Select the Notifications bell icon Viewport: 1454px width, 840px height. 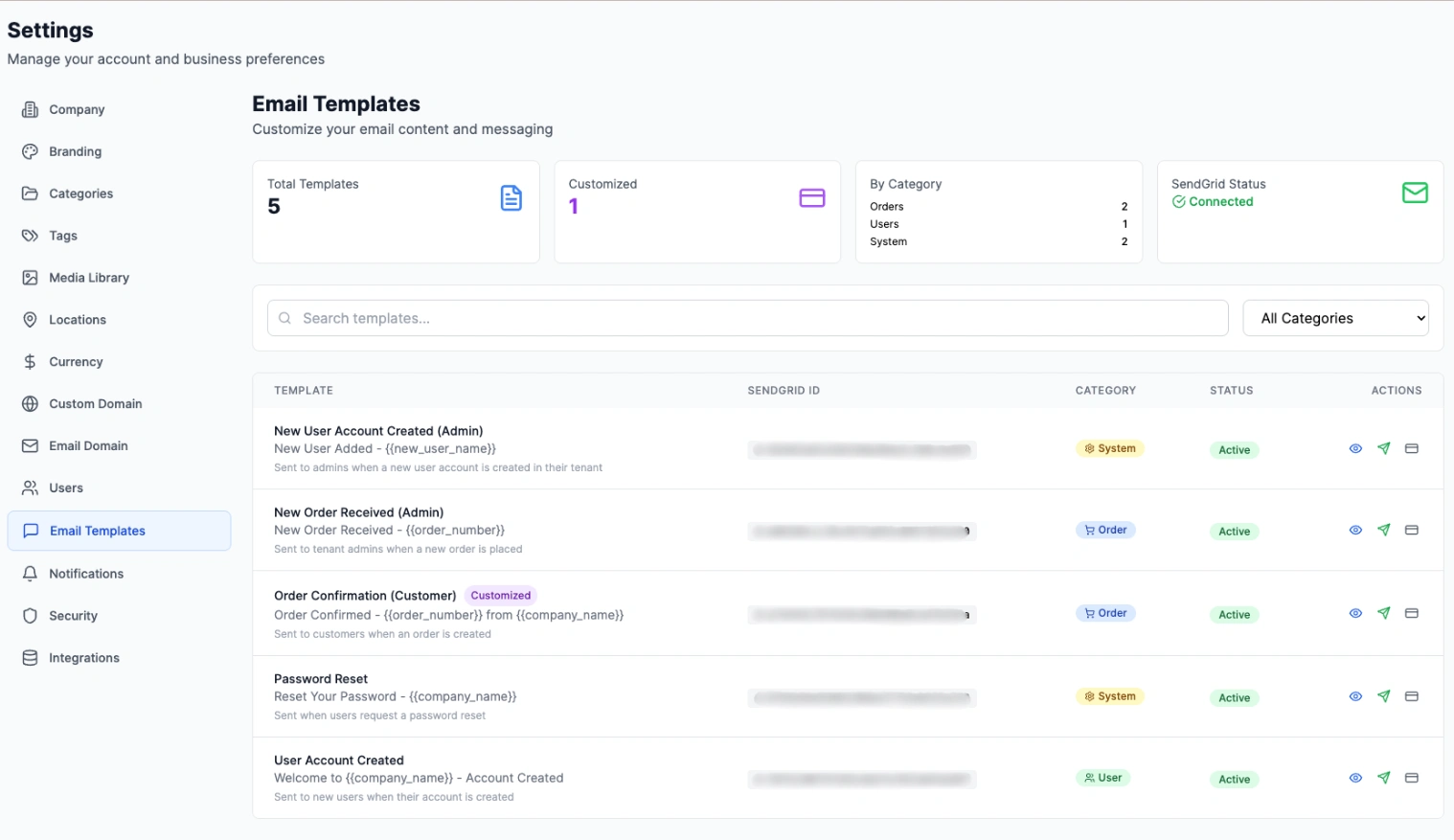(x=31, y=574)
